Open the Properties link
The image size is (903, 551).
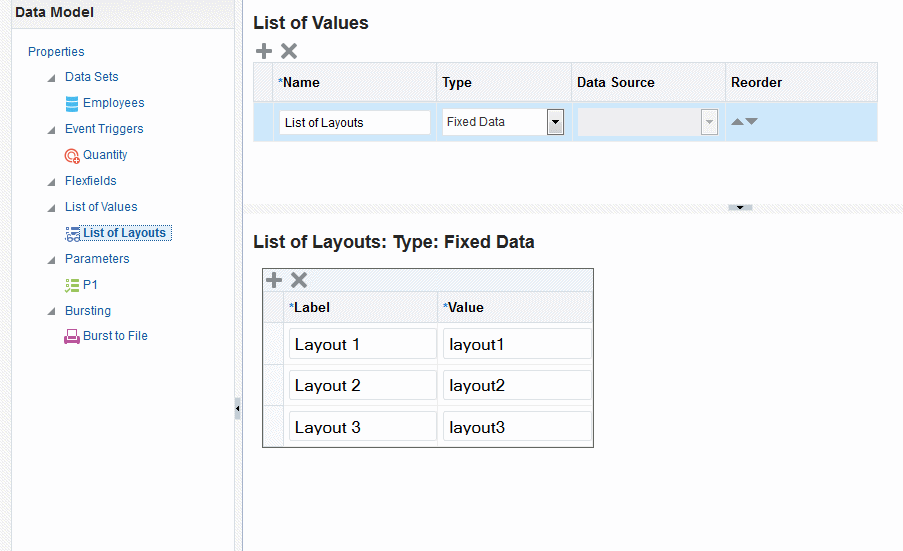click(56, 52)
